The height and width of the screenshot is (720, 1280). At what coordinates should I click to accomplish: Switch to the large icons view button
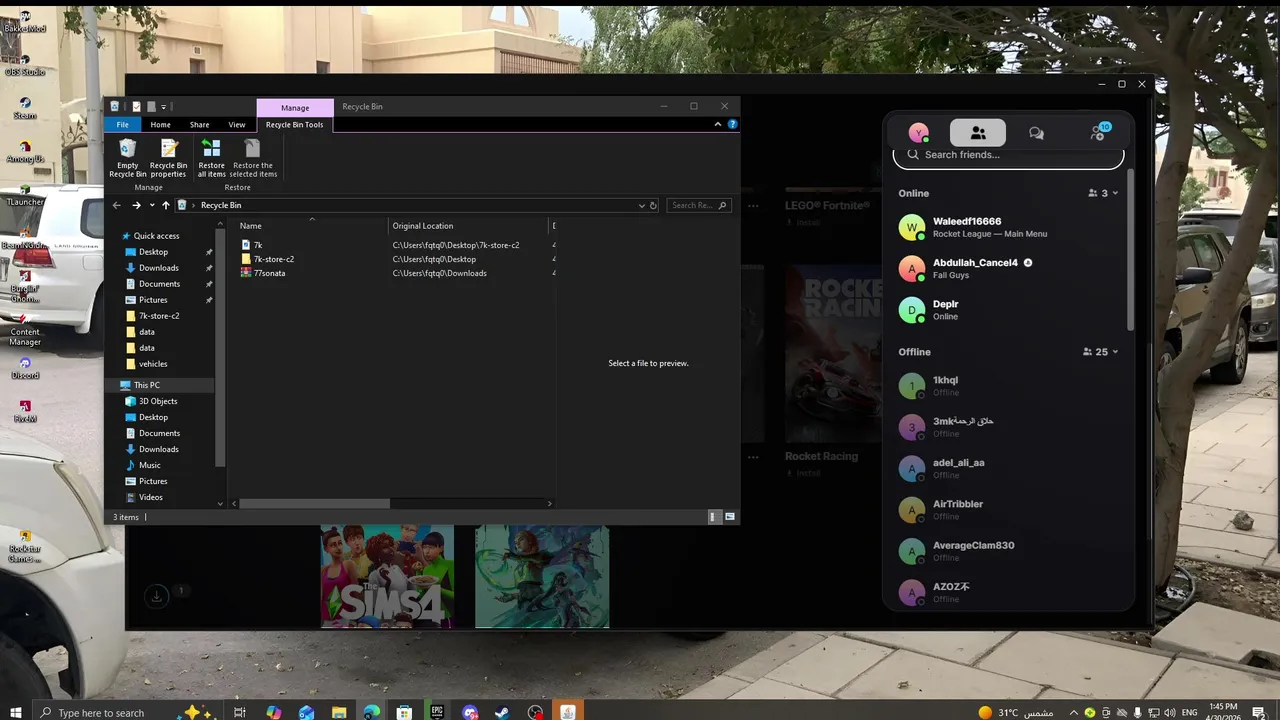coord(730,517)
